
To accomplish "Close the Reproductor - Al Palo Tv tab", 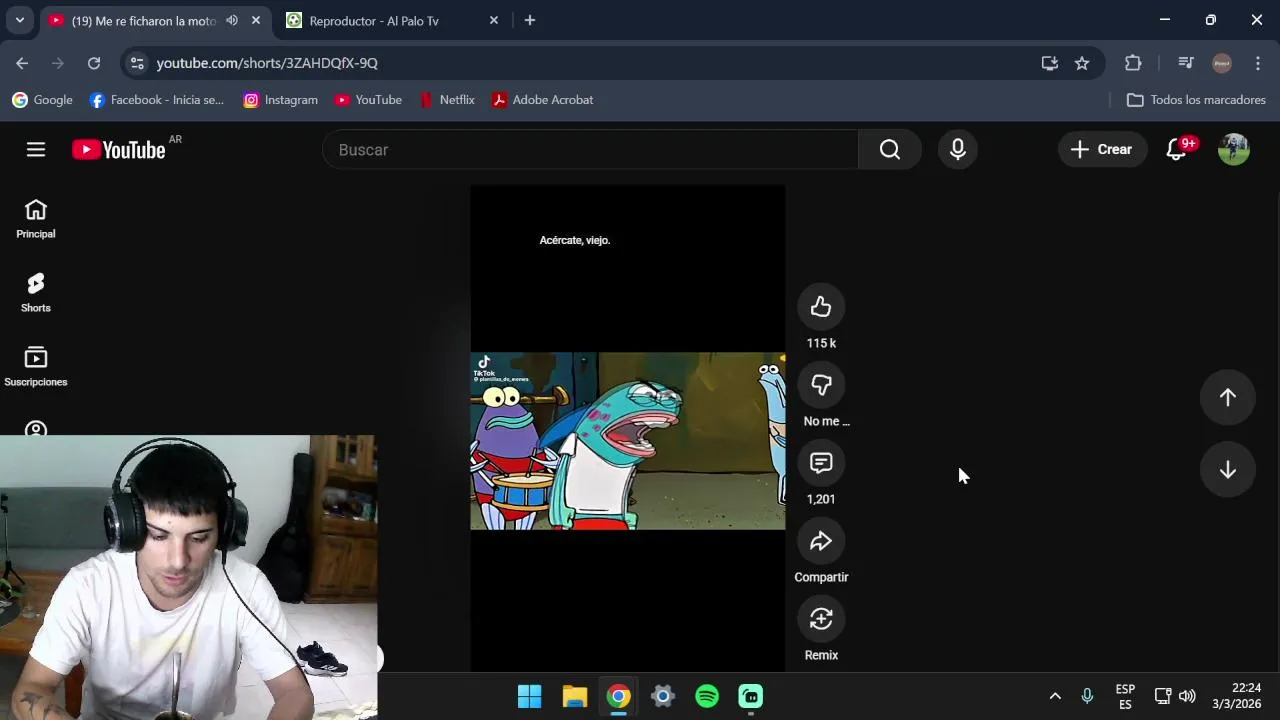I will click(493, 20).
